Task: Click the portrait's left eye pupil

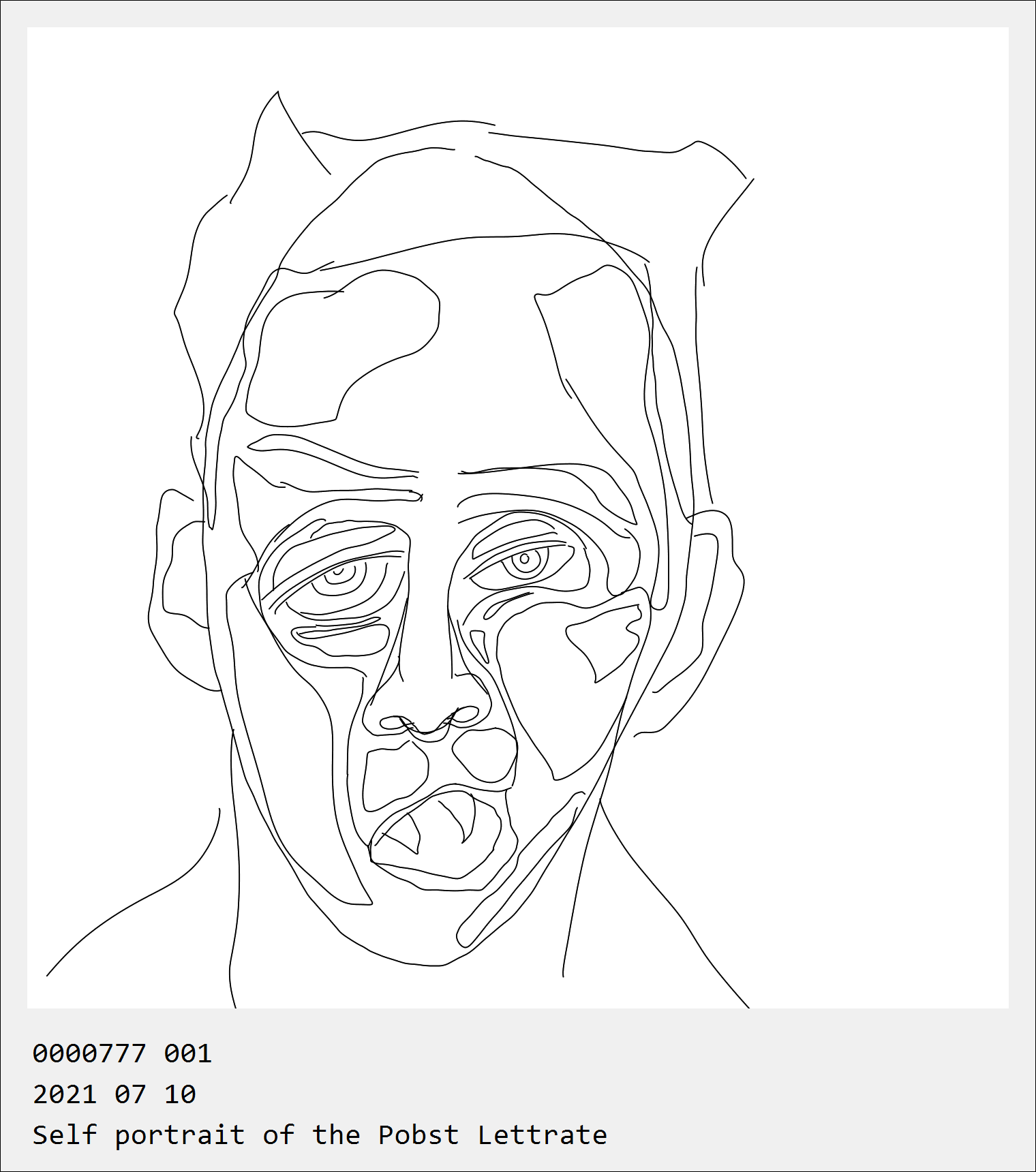Action: [x=337, y=572]
